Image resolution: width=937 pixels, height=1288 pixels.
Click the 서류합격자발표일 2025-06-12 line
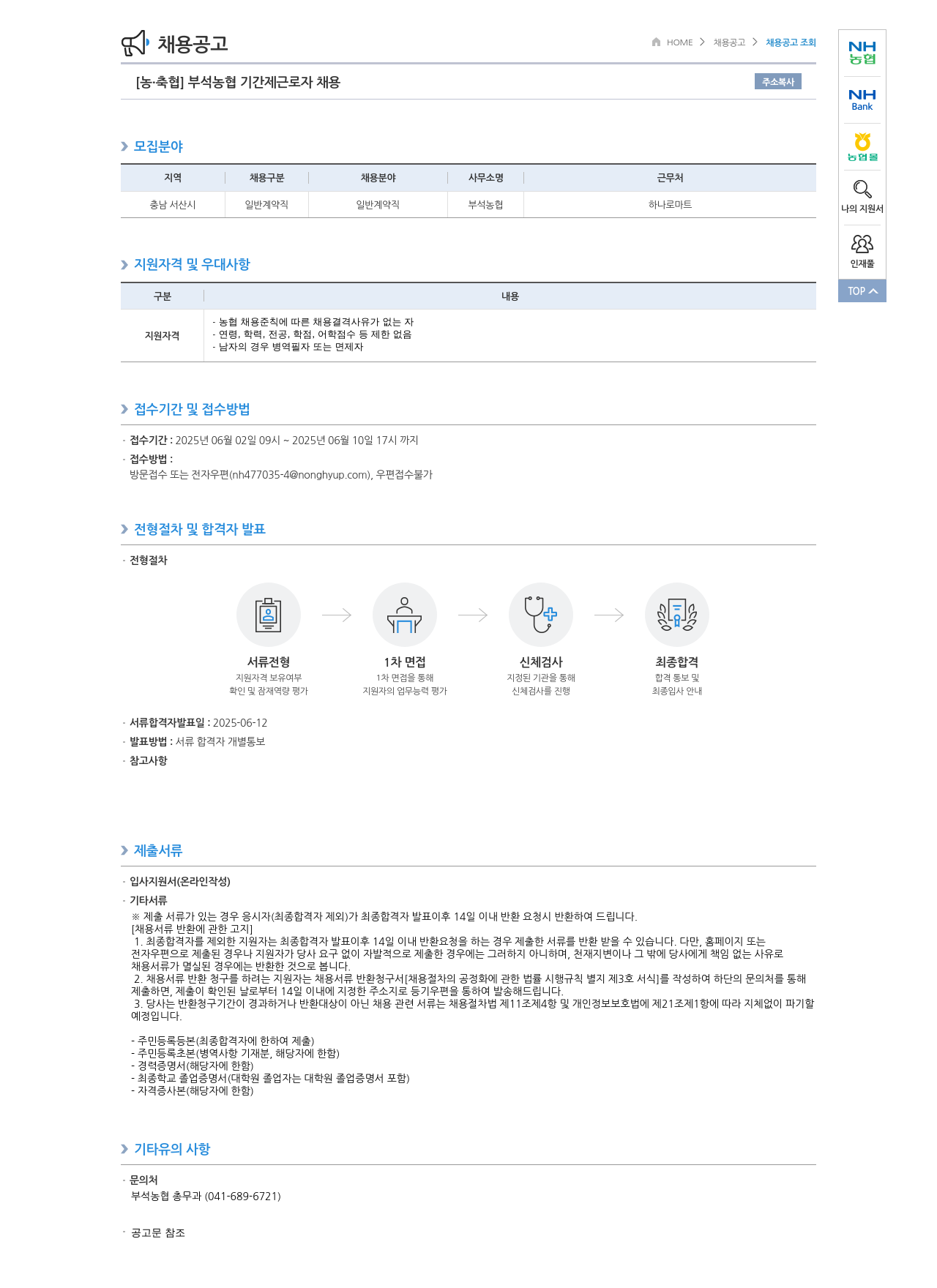tap(198, 722)
